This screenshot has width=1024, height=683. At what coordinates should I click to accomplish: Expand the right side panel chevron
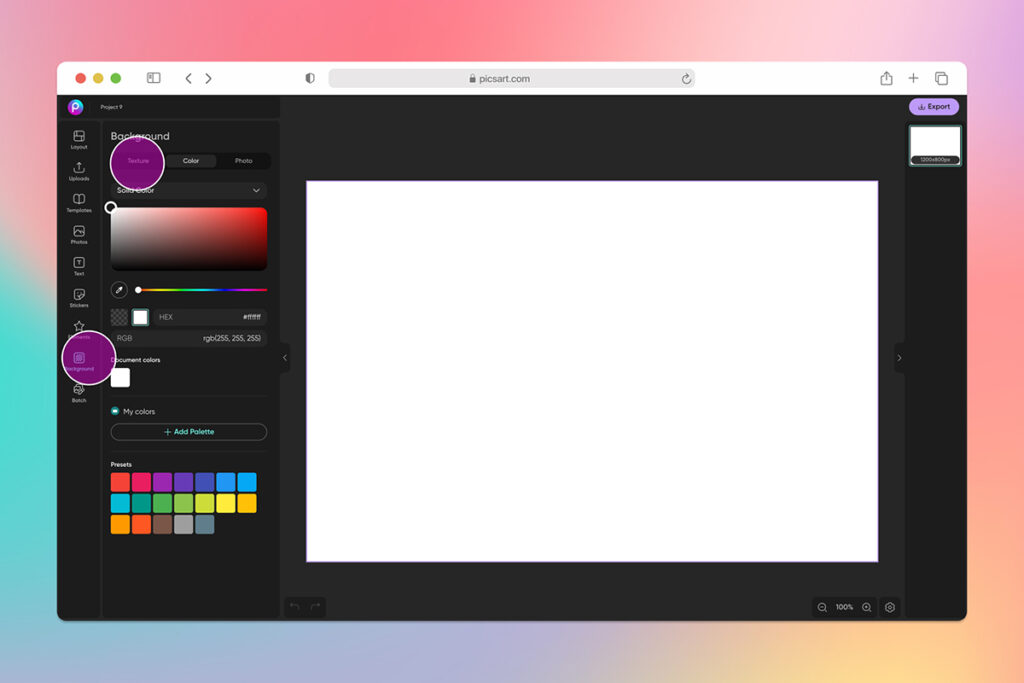click(x=899, y=358)
